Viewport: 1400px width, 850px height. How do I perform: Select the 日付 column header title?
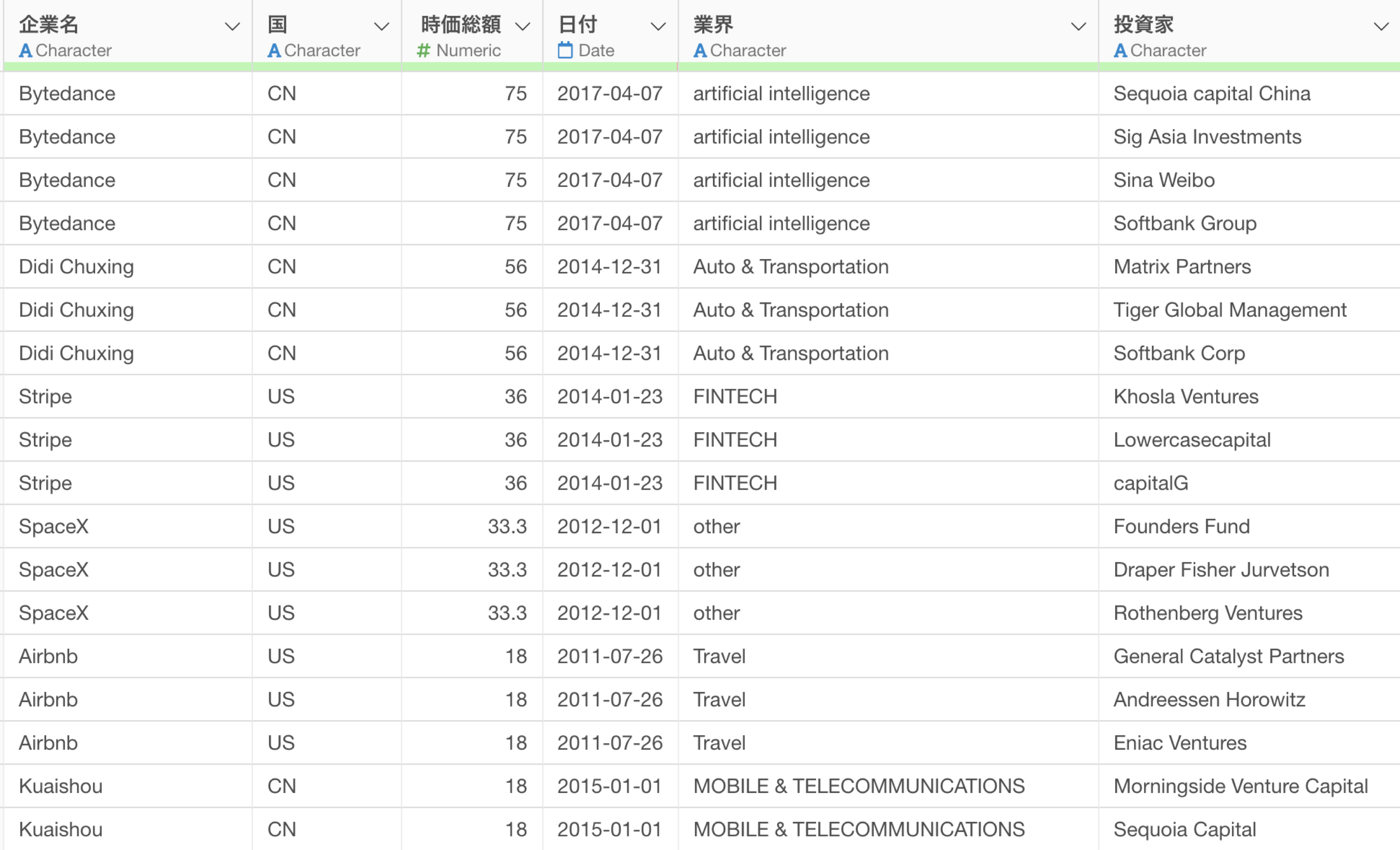577,24
